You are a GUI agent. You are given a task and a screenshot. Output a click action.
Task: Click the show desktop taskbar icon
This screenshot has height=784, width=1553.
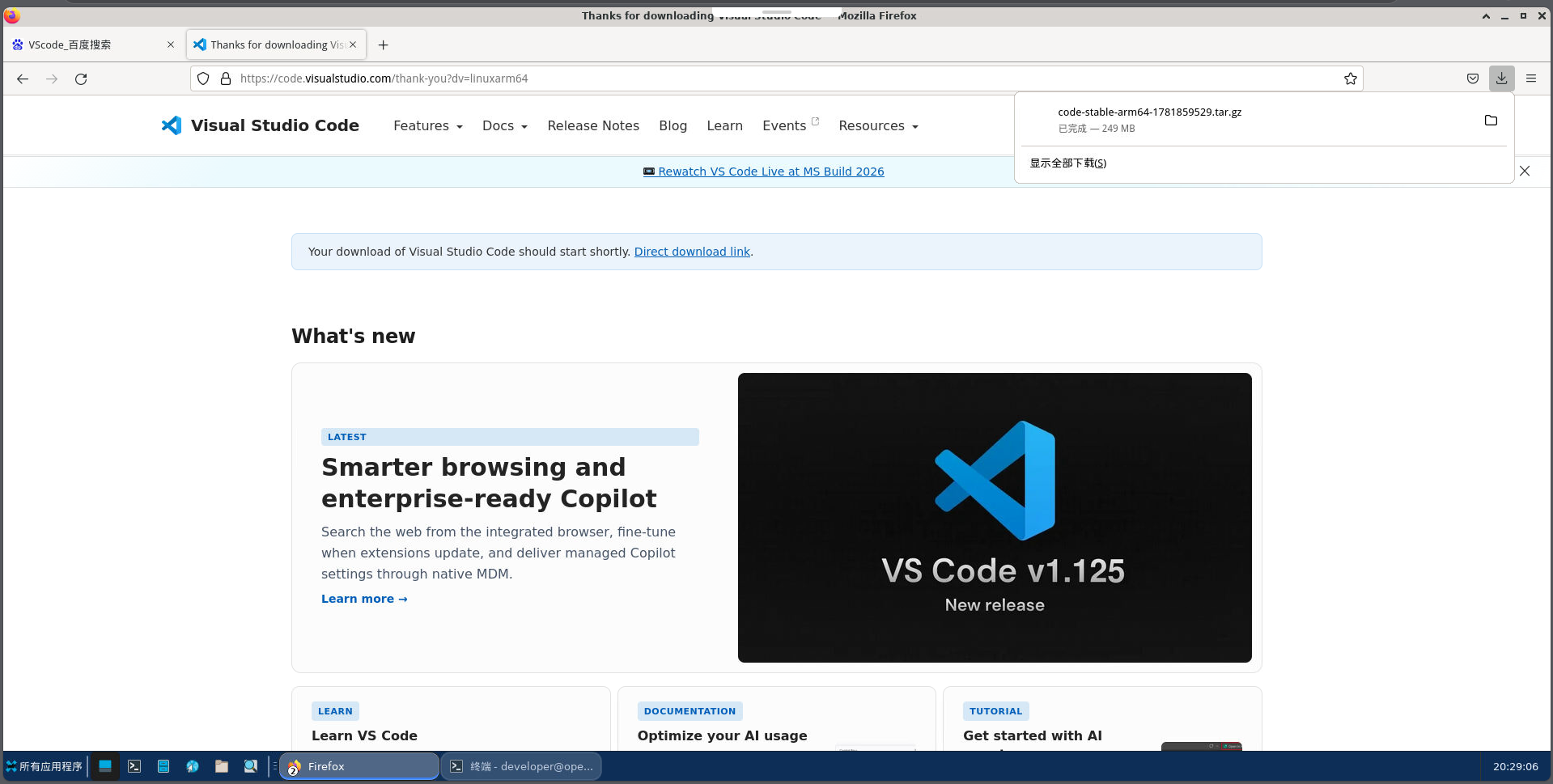[105, 766]
